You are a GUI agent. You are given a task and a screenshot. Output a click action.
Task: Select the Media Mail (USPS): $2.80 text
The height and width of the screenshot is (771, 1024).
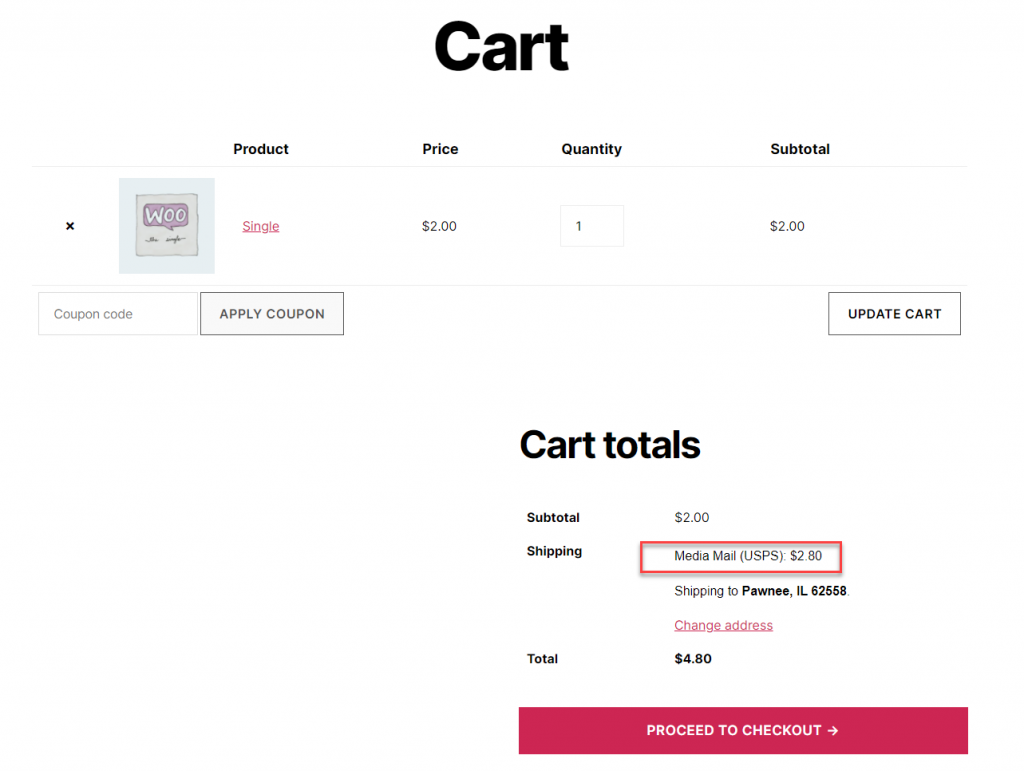748,556
